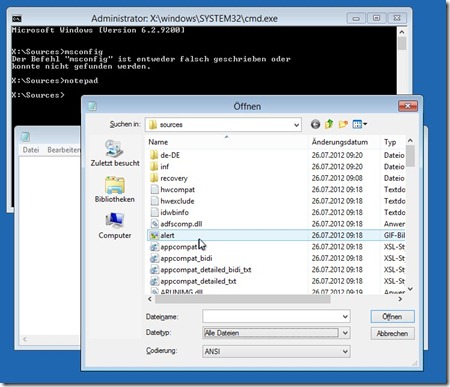Select the inf folder
The height and width of the screenshot is (387, 450).
(165, 167)
